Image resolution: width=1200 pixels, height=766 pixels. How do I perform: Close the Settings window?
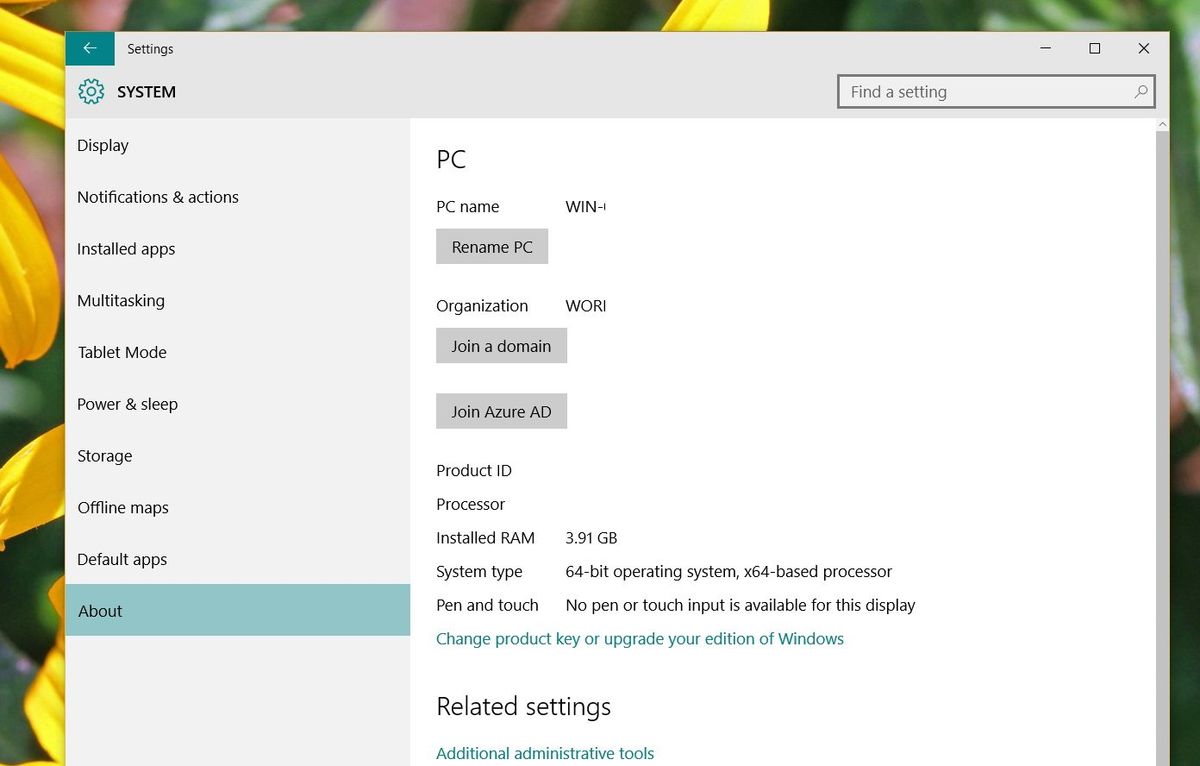coord(1144,48)
